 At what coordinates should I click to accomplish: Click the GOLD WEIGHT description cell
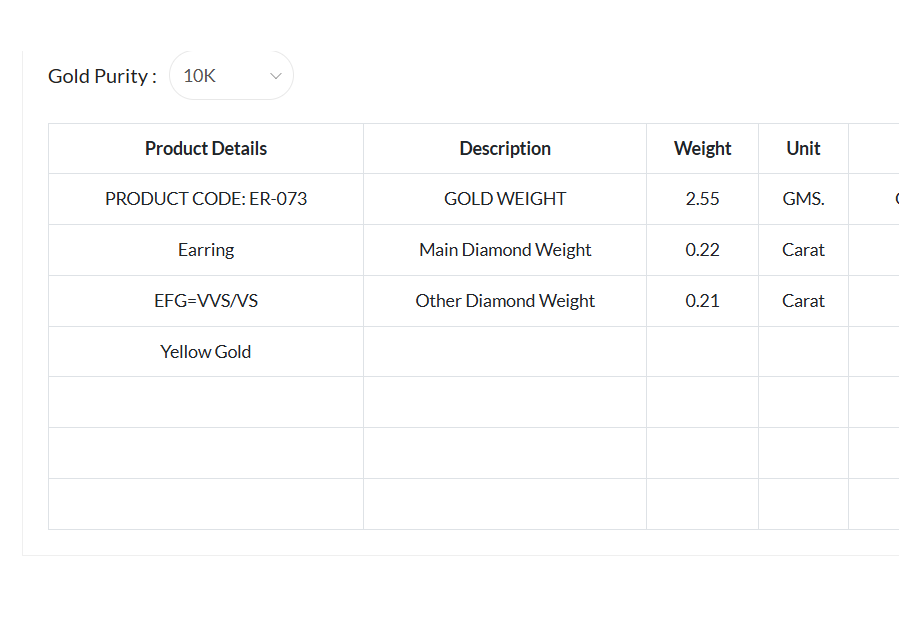pyautogui.click(x=505, y=199)
